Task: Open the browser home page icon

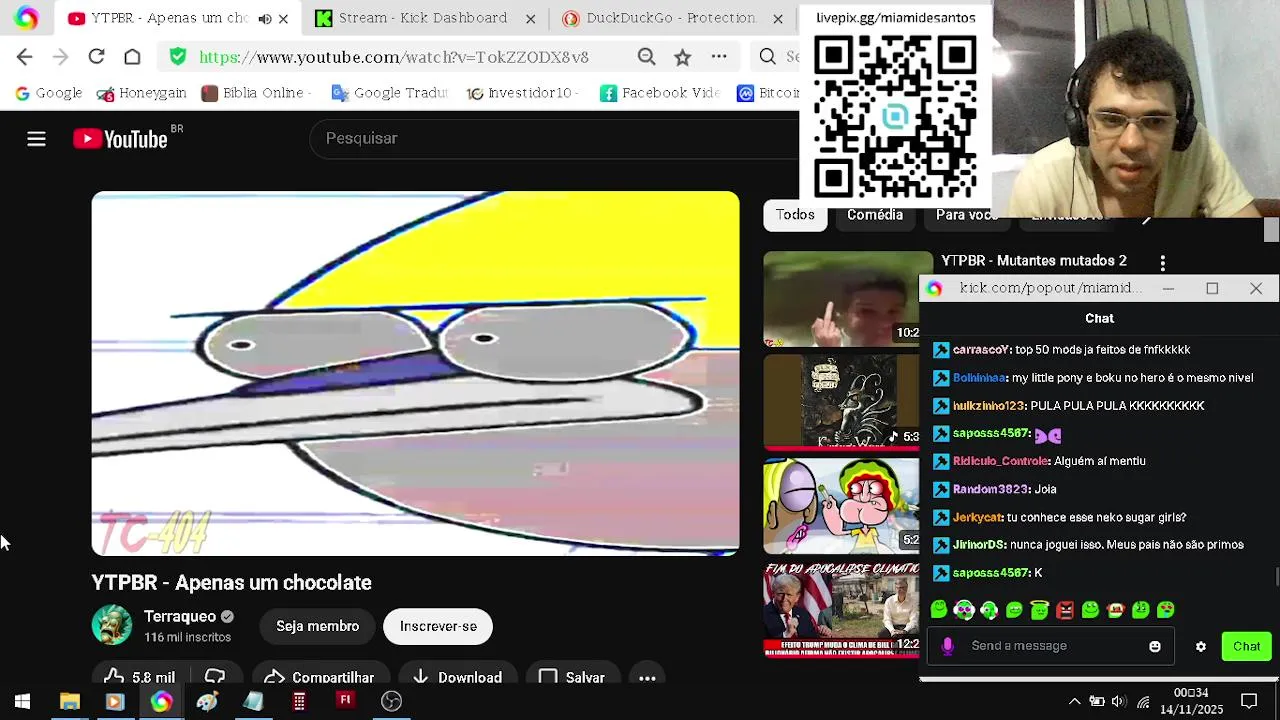Action: [x=132, y=57]
